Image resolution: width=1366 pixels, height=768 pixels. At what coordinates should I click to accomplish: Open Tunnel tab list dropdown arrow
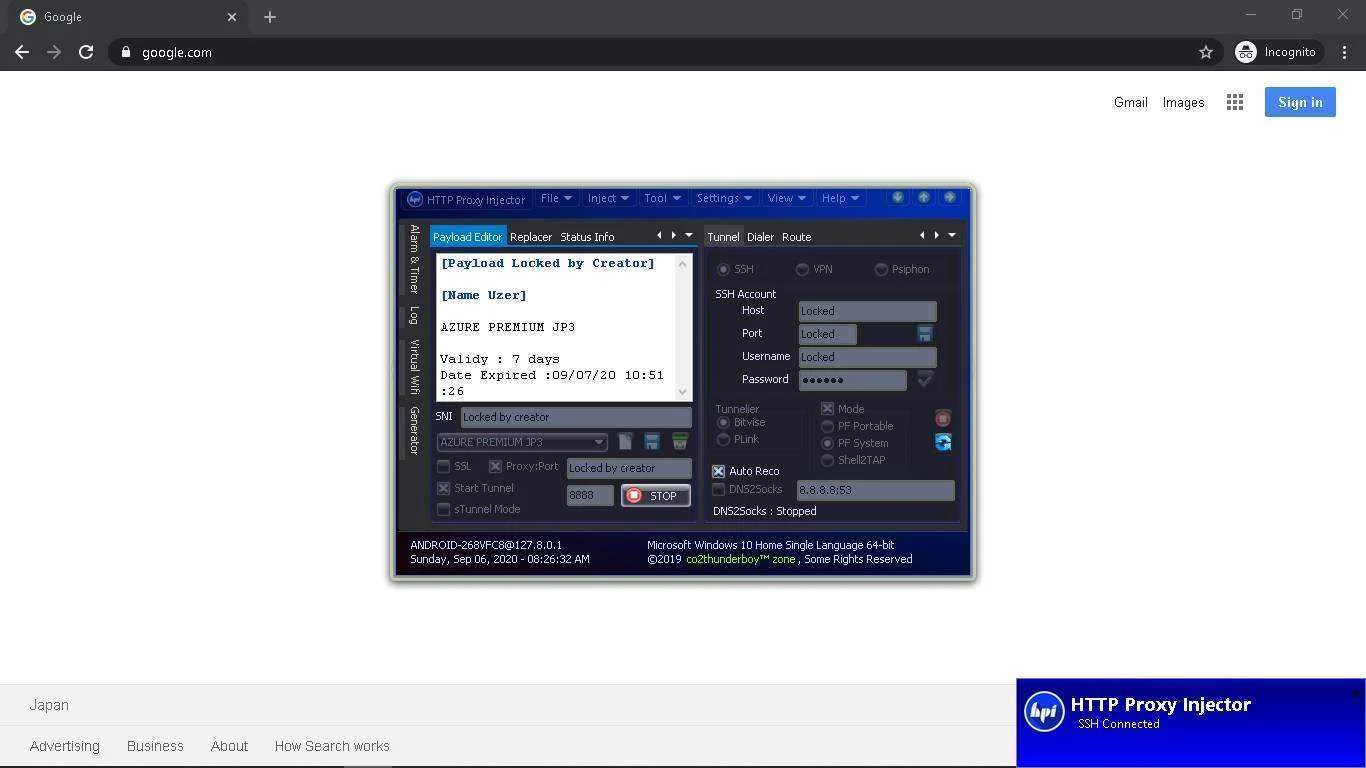952,235
